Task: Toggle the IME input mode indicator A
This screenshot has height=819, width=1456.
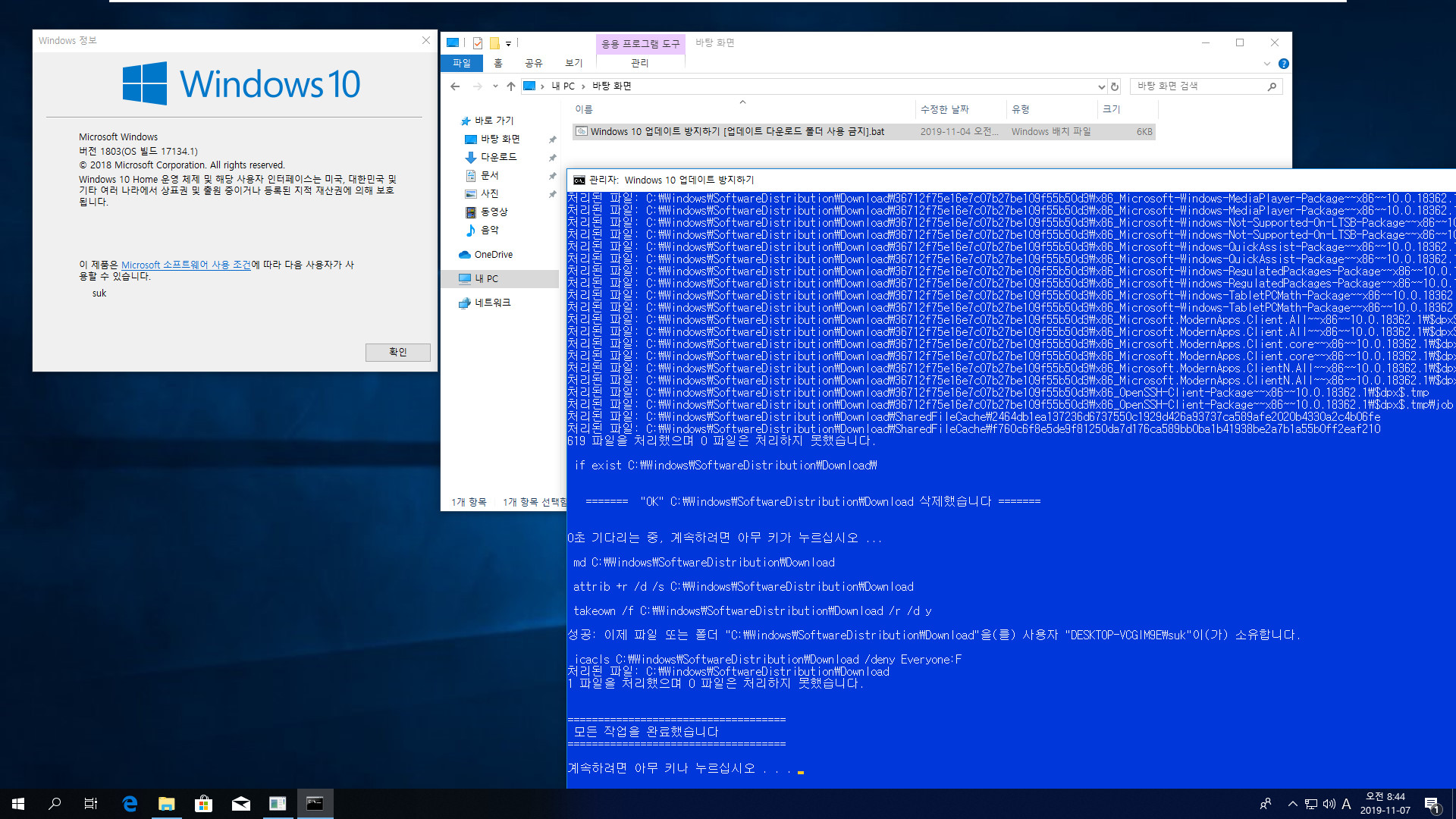Action: (1347, 804)
